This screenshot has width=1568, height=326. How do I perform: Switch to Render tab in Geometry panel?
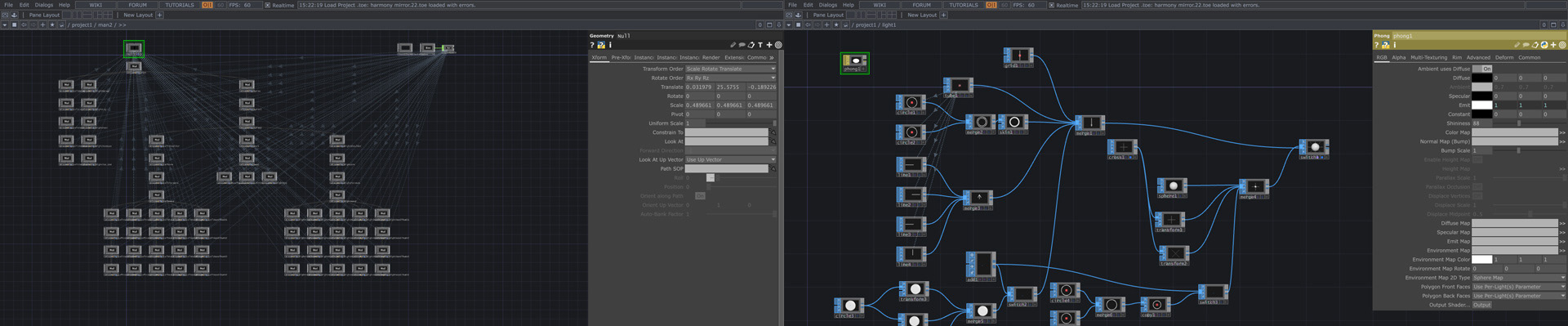[x=711, y=58]
